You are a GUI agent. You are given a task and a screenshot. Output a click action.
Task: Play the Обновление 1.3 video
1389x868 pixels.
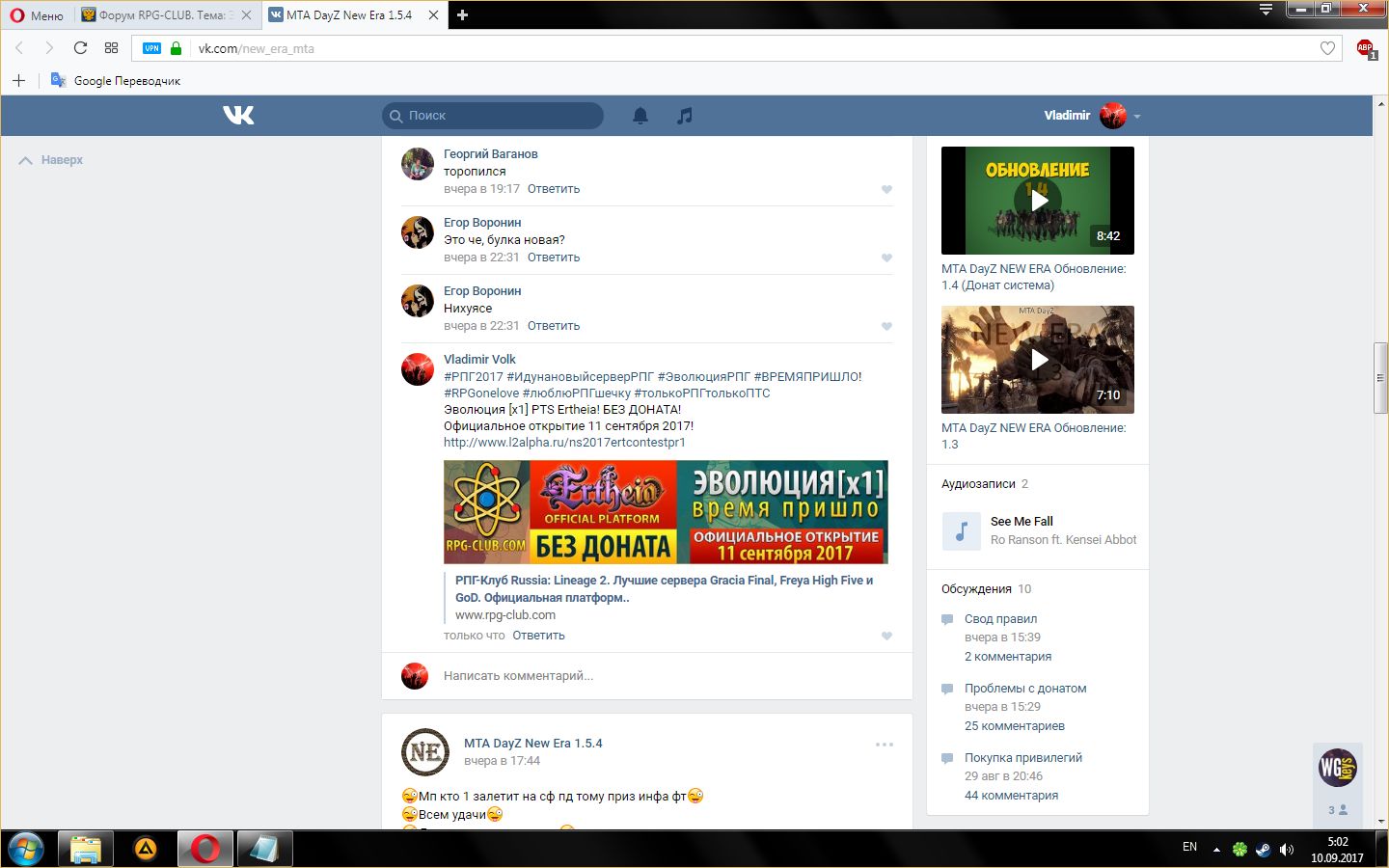click(x=1038, y=360)
